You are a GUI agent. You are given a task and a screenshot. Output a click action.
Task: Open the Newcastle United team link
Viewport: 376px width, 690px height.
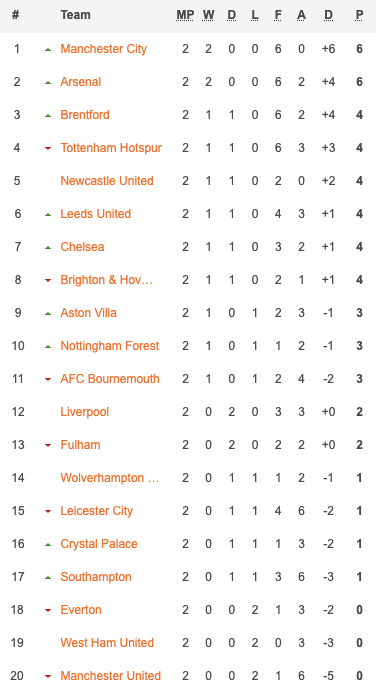pos(107,181)
